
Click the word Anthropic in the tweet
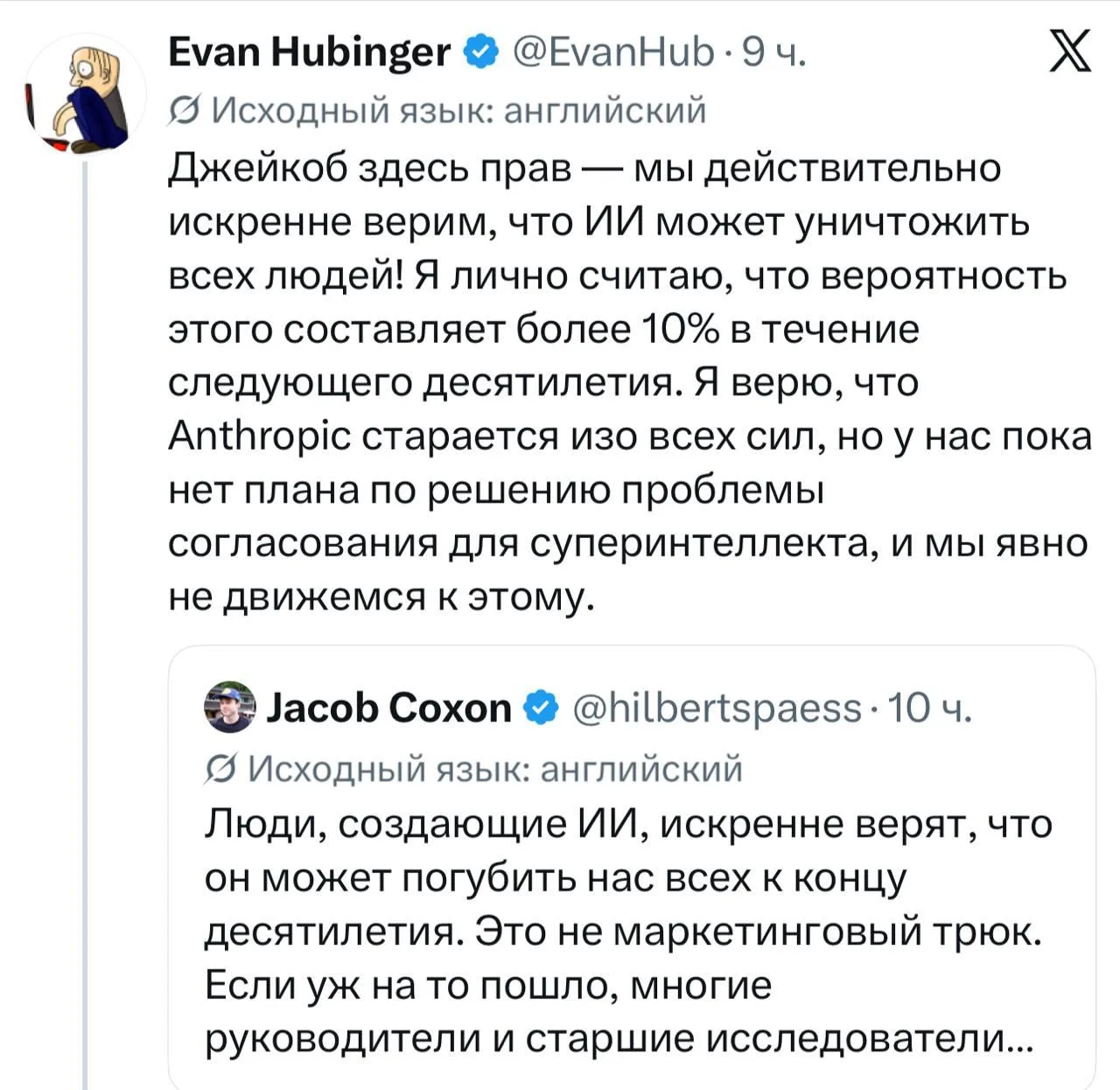pos(259,437)
